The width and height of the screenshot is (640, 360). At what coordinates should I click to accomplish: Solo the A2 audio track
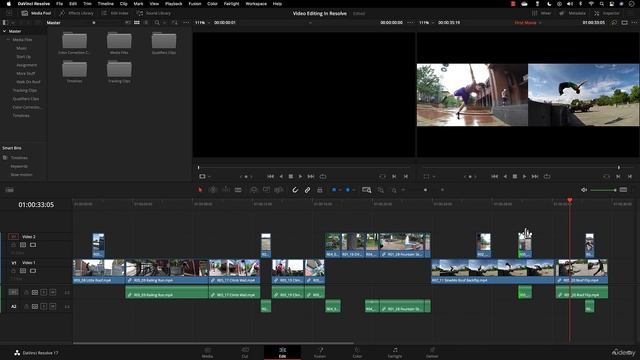[44, 307]
